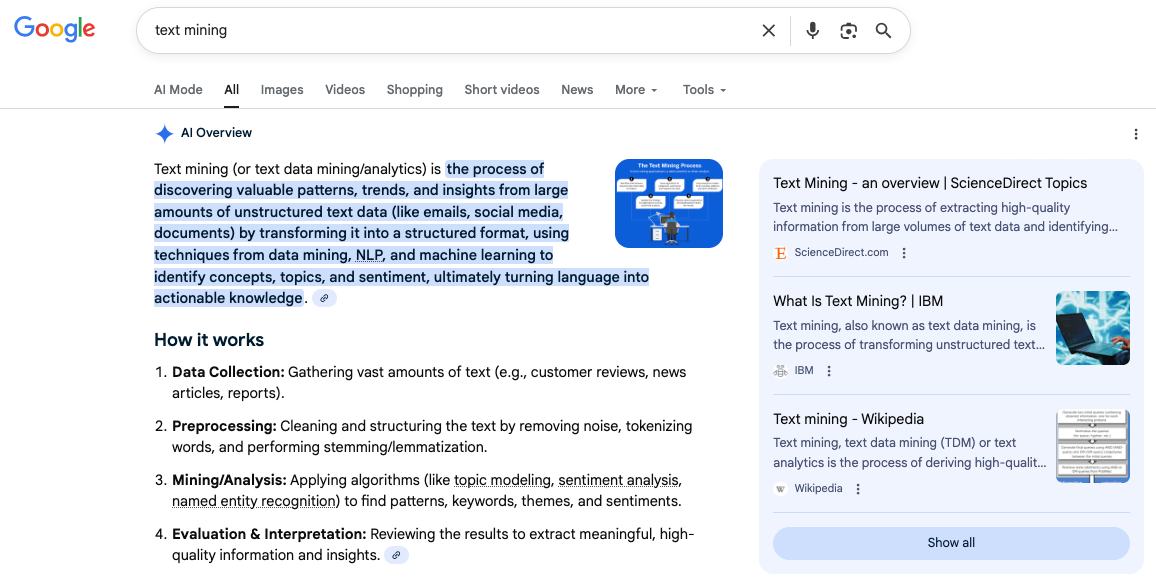Image resolution: width=1156 pixels, height=583 pixels.
Task: Open the Google logo homepage link
Action: [55, 29]
